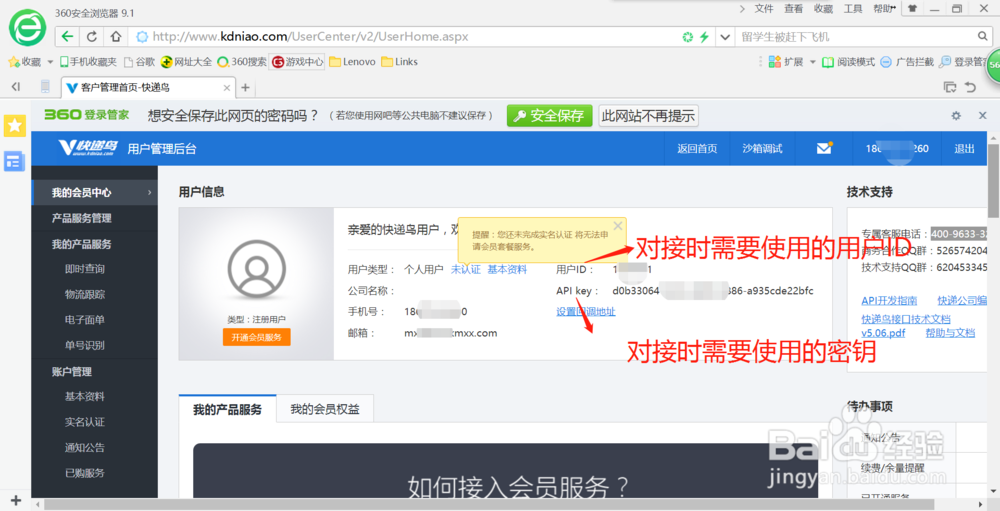
Task: Open the 查看 menu
Action: pyautogui.click(x=793, y=9)
